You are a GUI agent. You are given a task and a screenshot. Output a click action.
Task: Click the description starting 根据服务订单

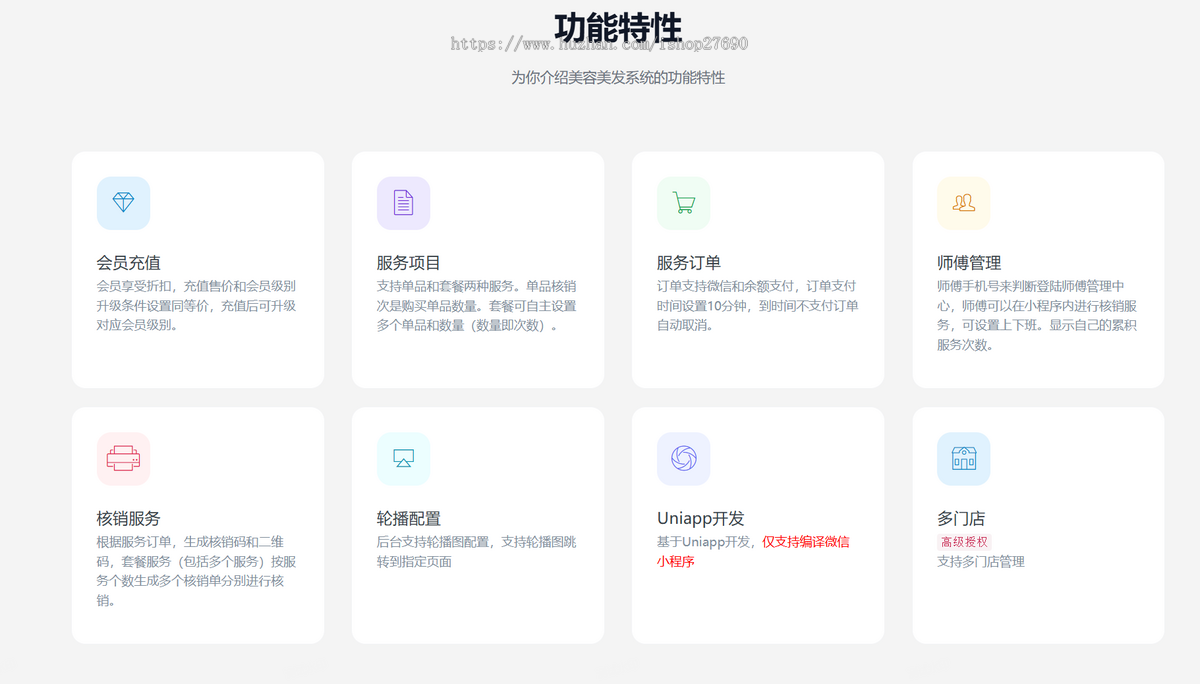pos(197,571)
